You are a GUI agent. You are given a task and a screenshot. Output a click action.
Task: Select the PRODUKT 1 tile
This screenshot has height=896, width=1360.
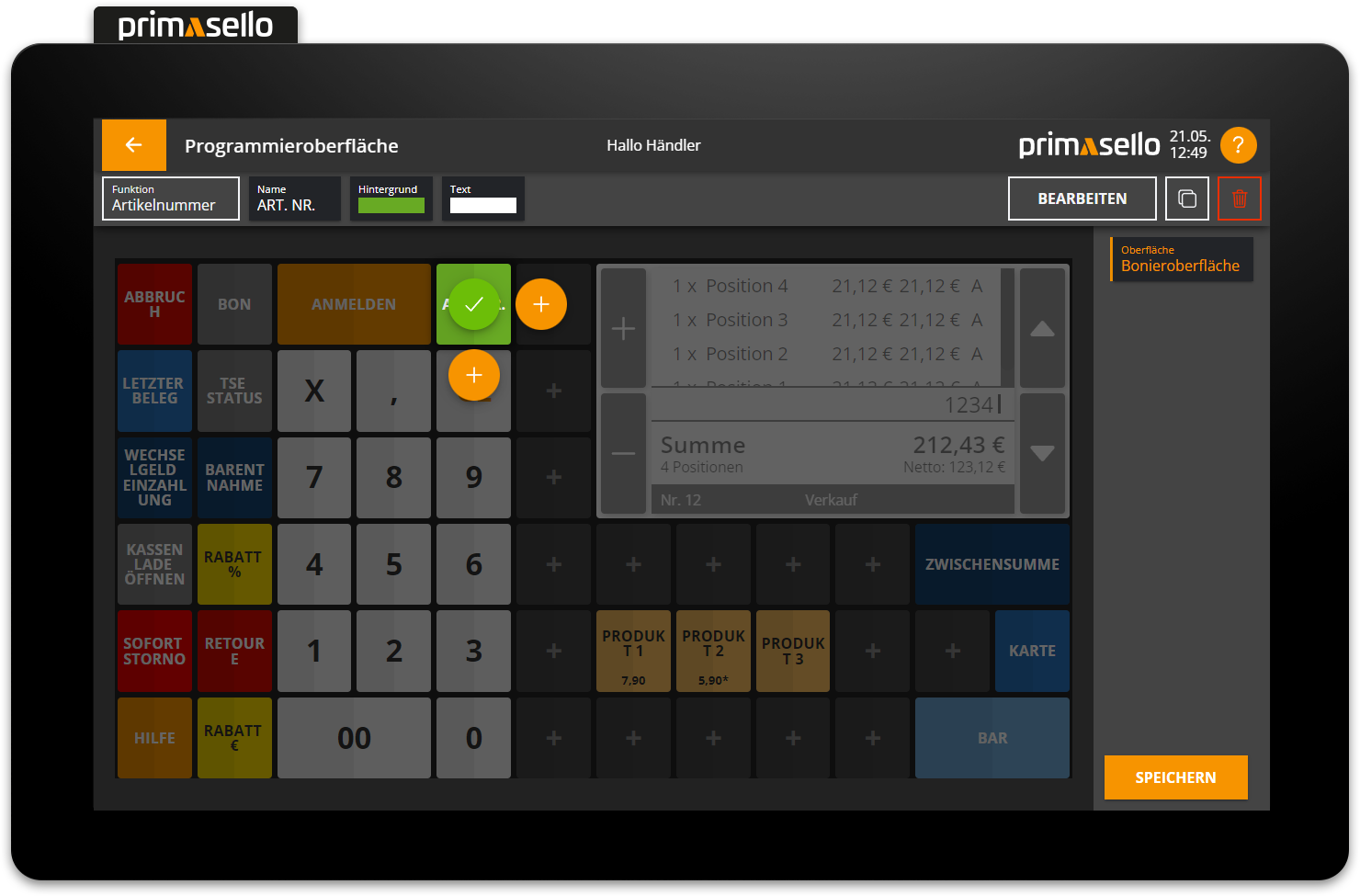coord(633,651)
